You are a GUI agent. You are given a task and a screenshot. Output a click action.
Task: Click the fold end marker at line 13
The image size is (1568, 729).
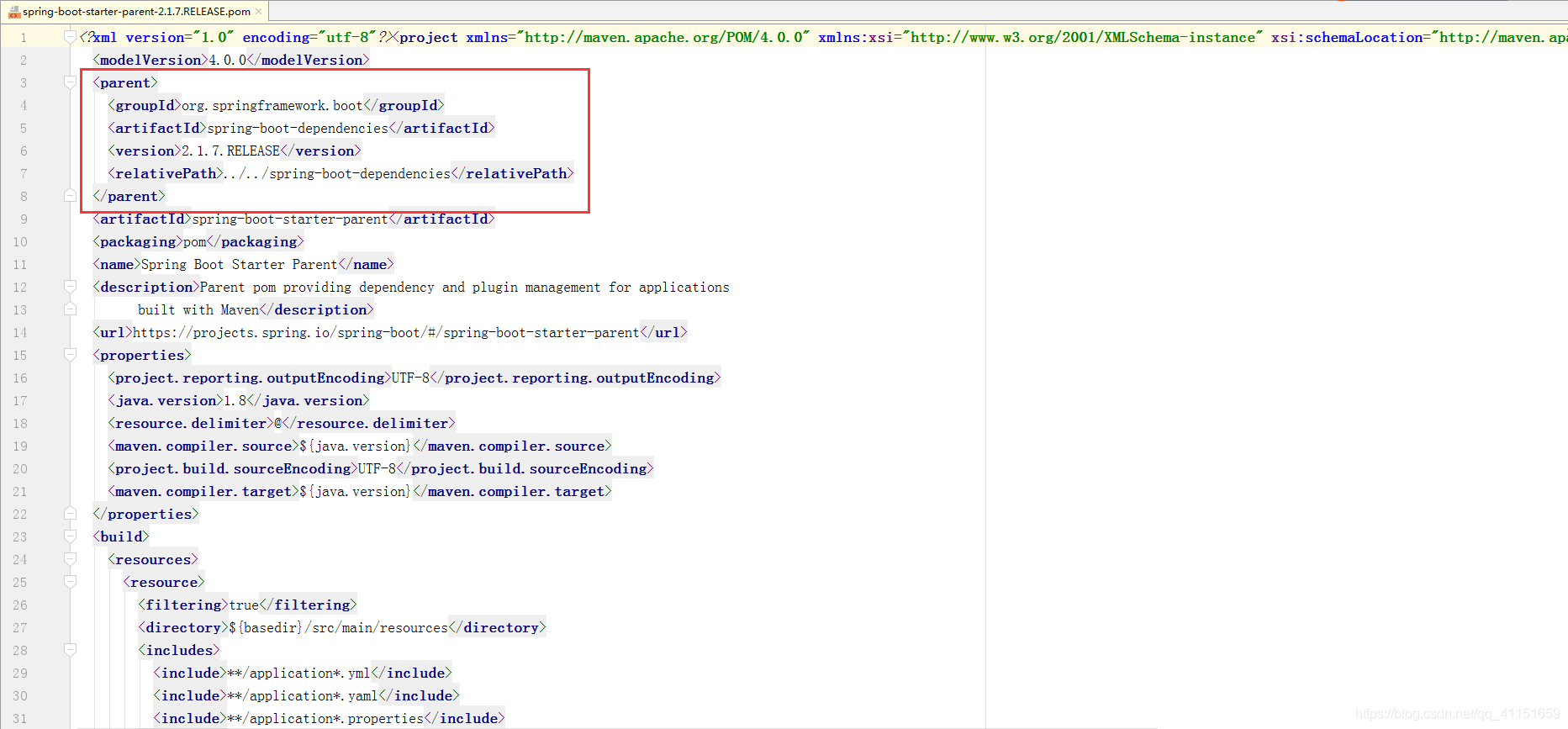[71, 309]
